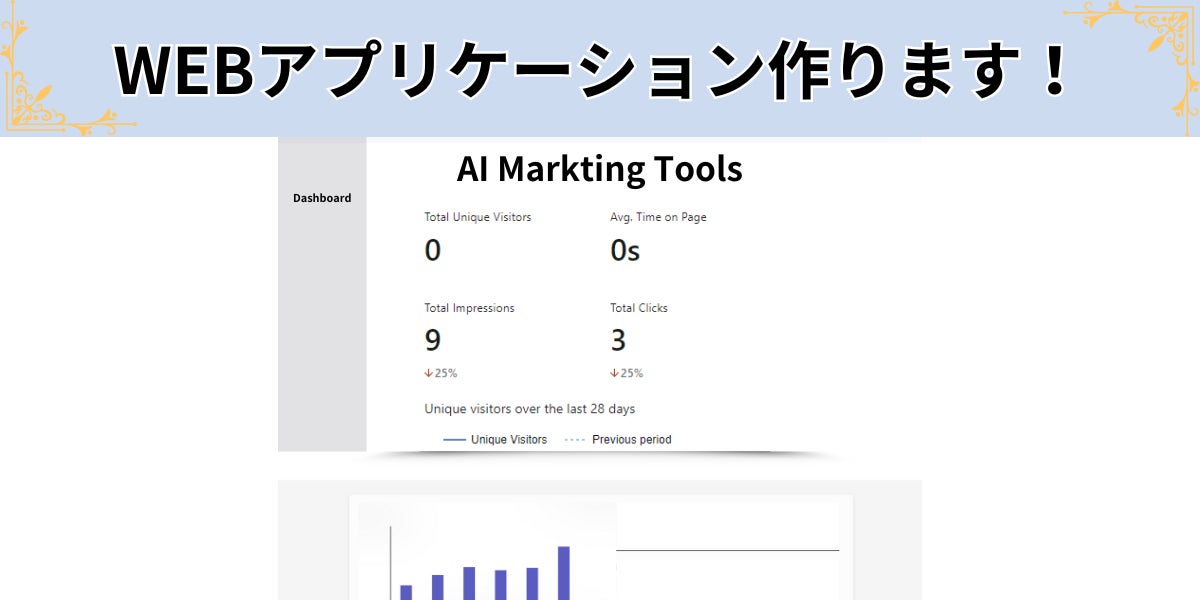
Task: Click the red down arrow under Total Clicks
Action: (x=614, y=373)
